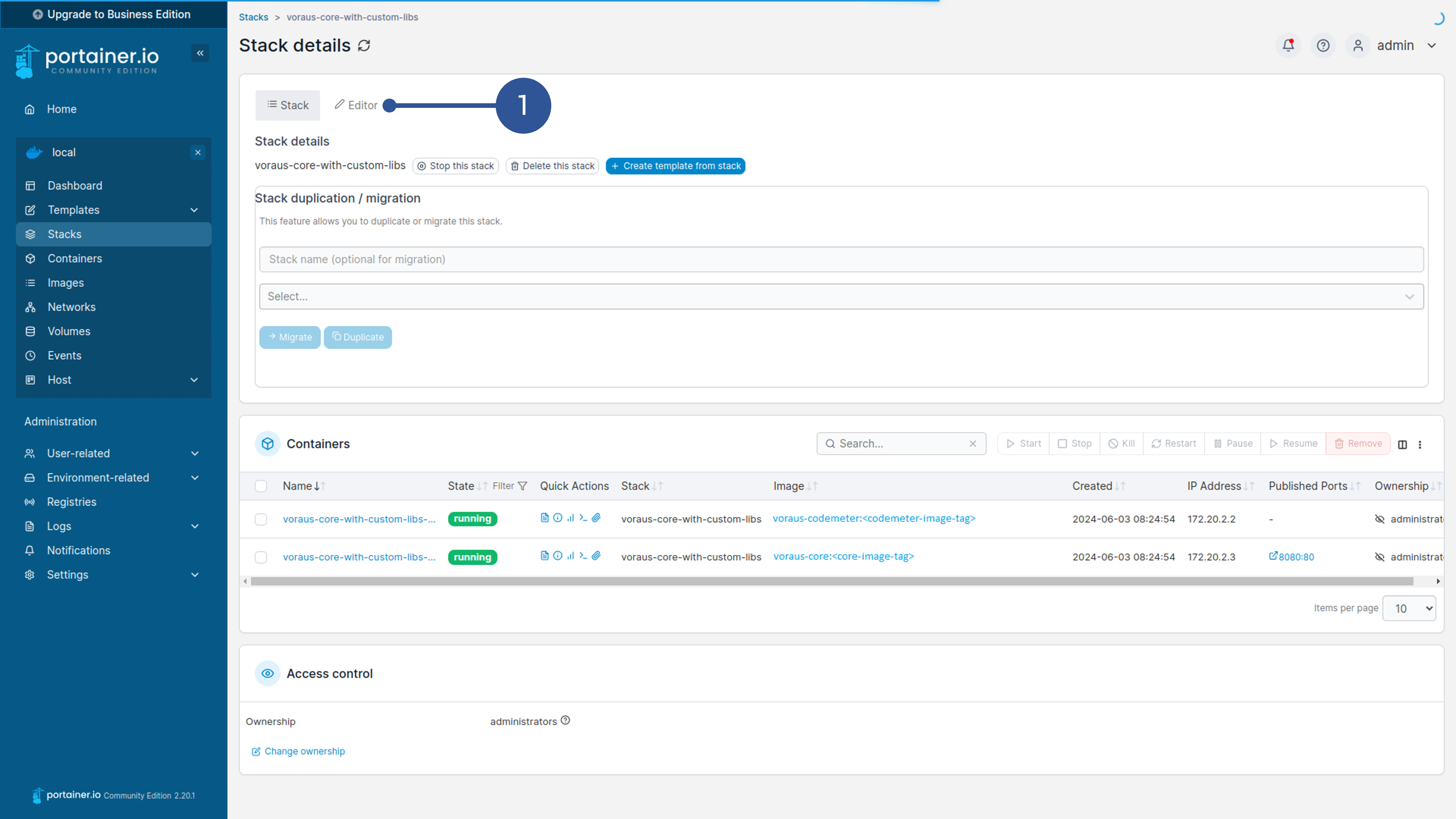Screen dimensions: 1456x819
Task: Select the second voraus container checkbox
Action: coord(260,557)
